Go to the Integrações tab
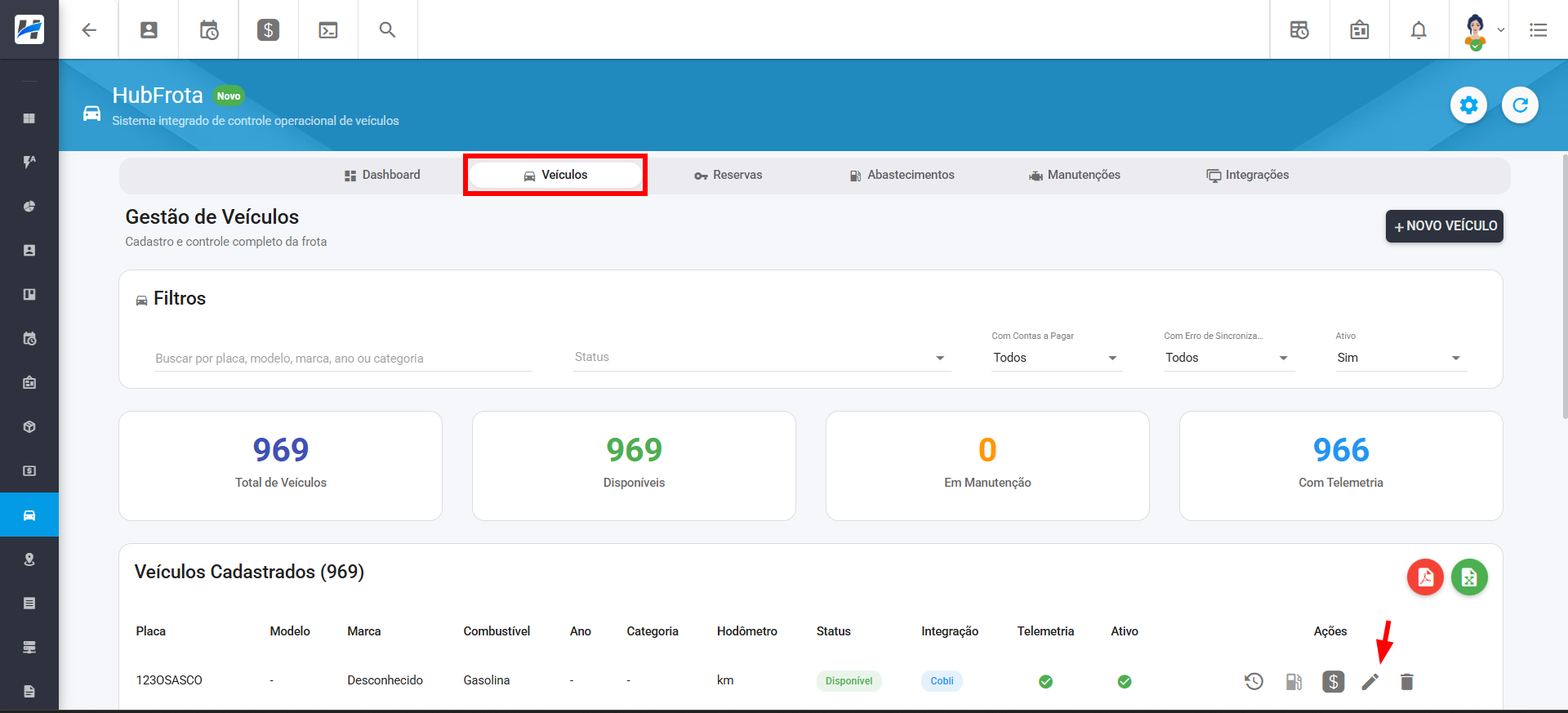The height and width of the screenshot is (713, 1568). [x=1248, y=175]
